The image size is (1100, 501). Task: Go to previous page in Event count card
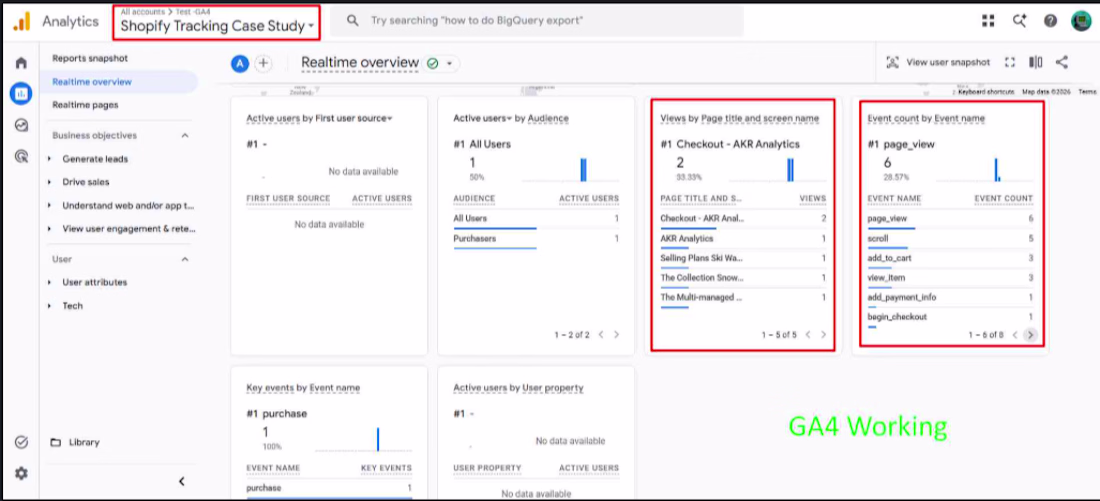click(x=1014, y=335)
